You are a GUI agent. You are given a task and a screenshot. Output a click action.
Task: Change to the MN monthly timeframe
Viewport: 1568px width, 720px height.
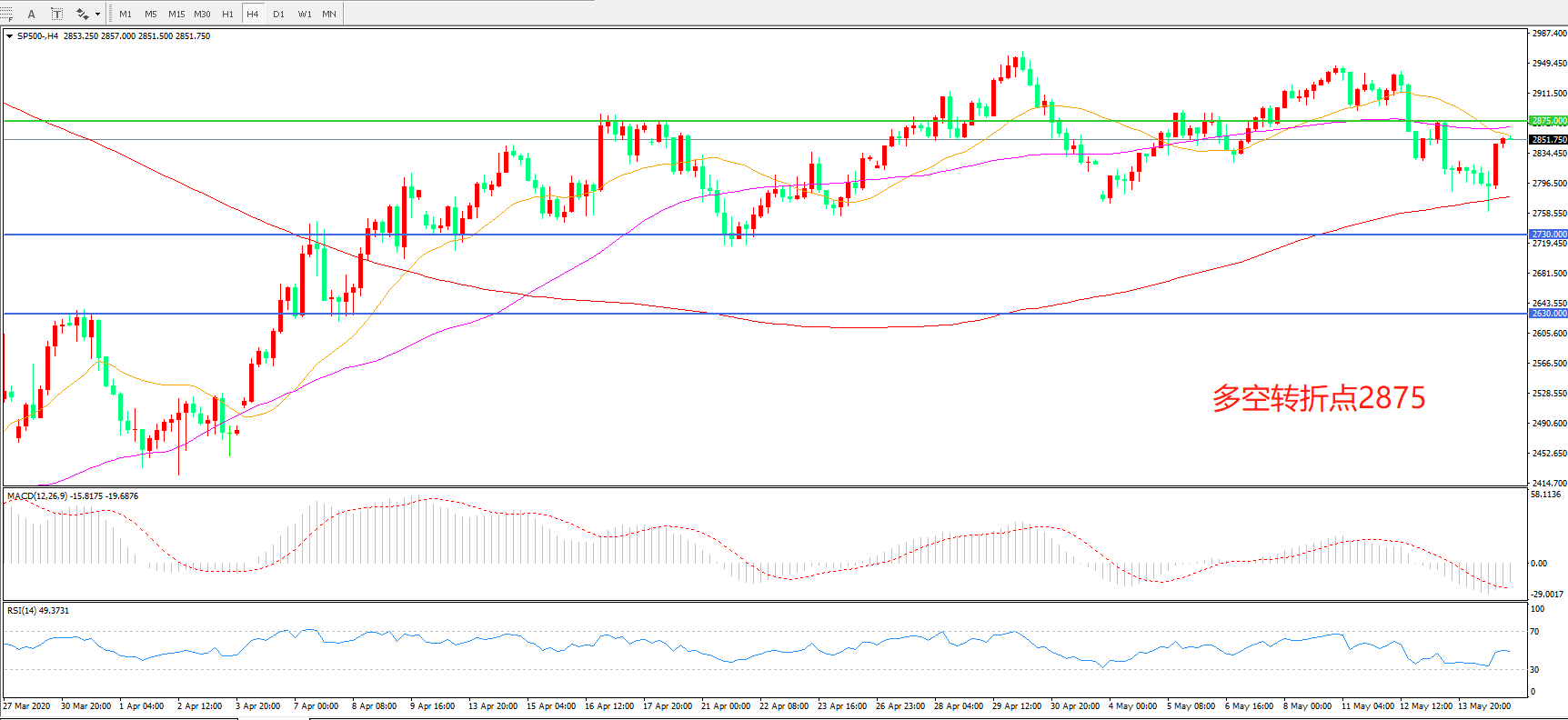click(x=329, y=14)
